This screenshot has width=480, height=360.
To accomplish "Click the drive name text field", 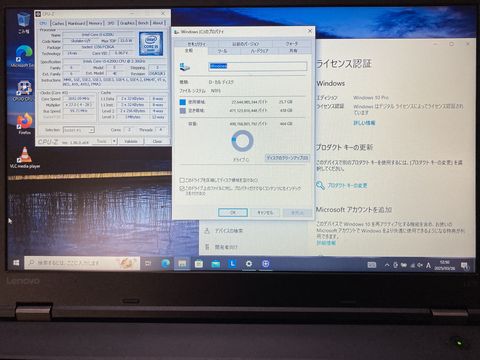I will tap(257, 66).
